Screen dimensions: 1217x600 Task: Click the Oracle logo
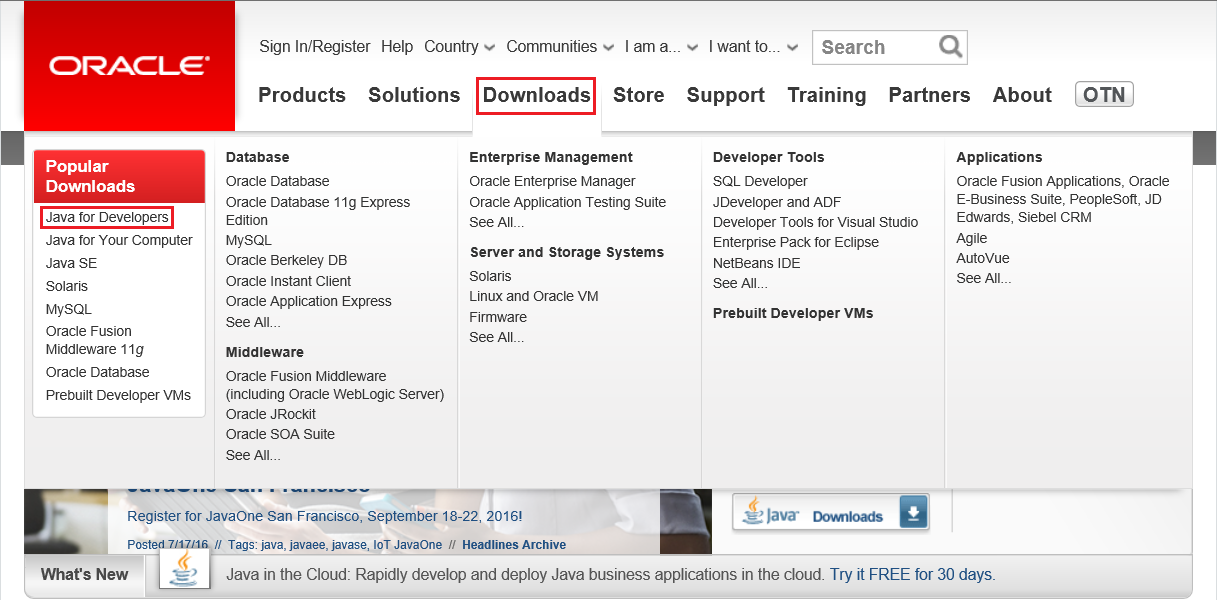click(x=130, y=66)
